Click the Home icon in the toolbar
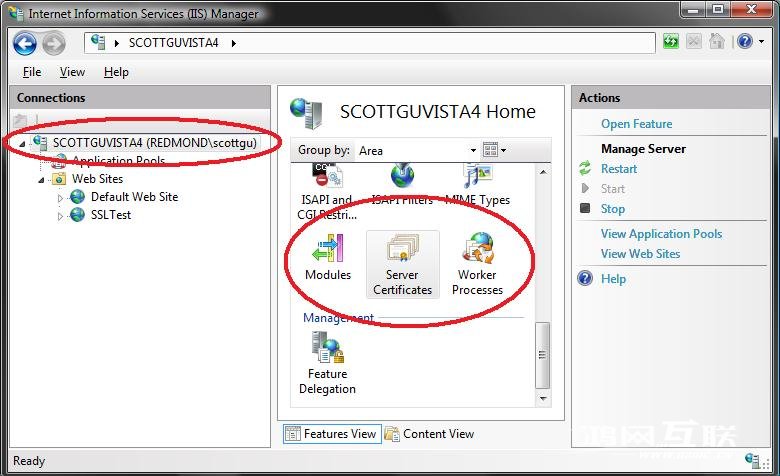The image size is (780, 476). coord(716,41)
